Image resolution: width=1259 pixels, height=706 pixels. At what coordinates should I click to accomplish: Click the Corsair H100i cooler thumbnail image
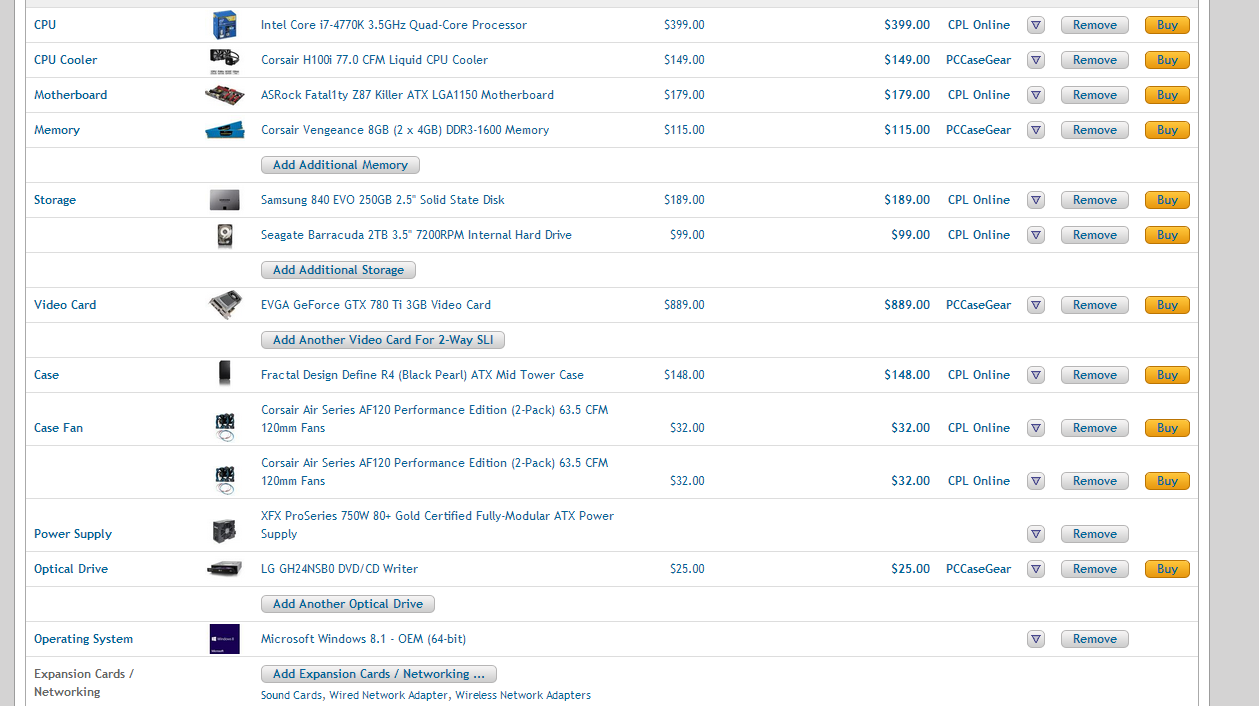pos(224,60)
